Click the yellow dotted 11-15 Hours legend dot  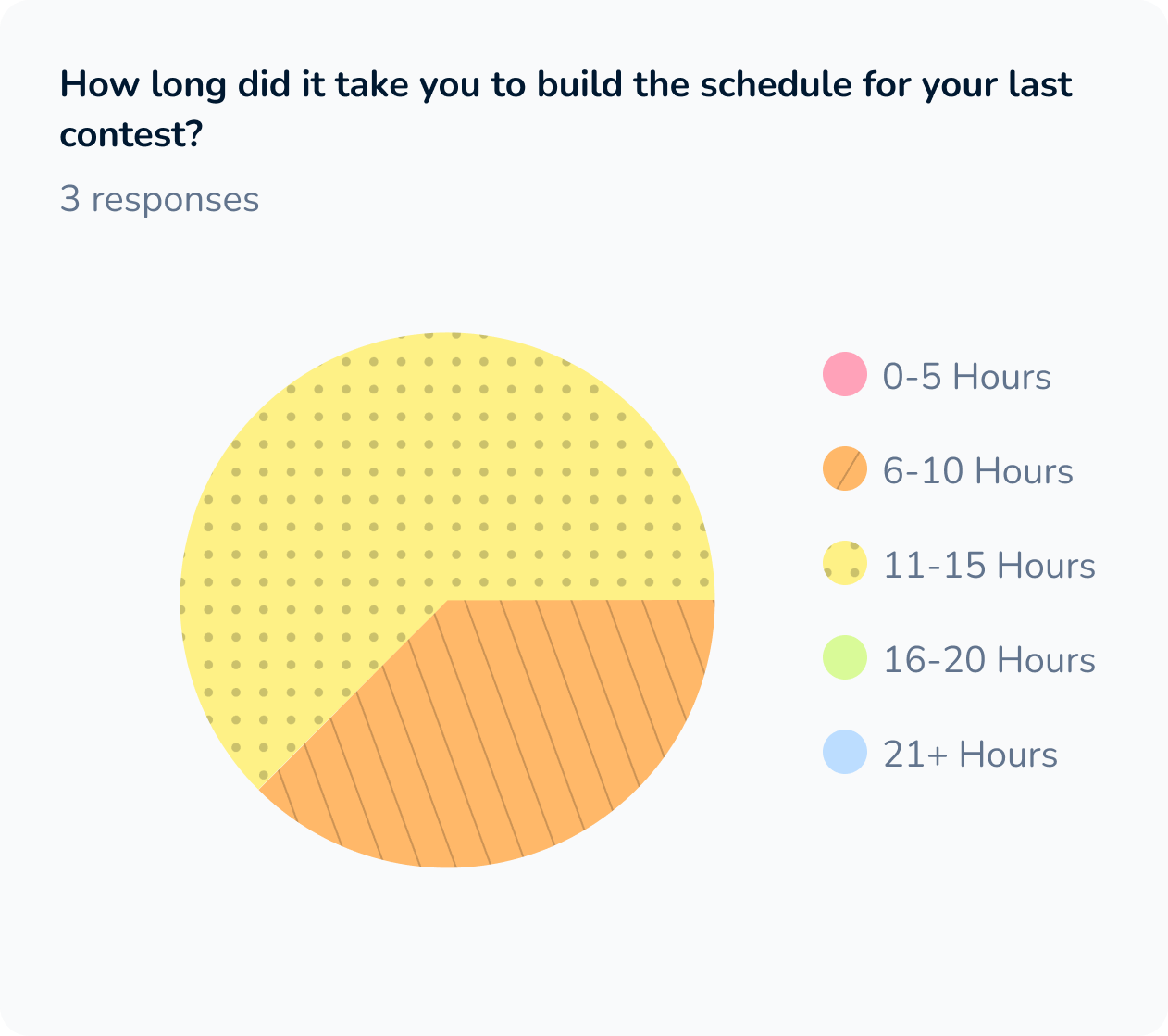[844, 564]
